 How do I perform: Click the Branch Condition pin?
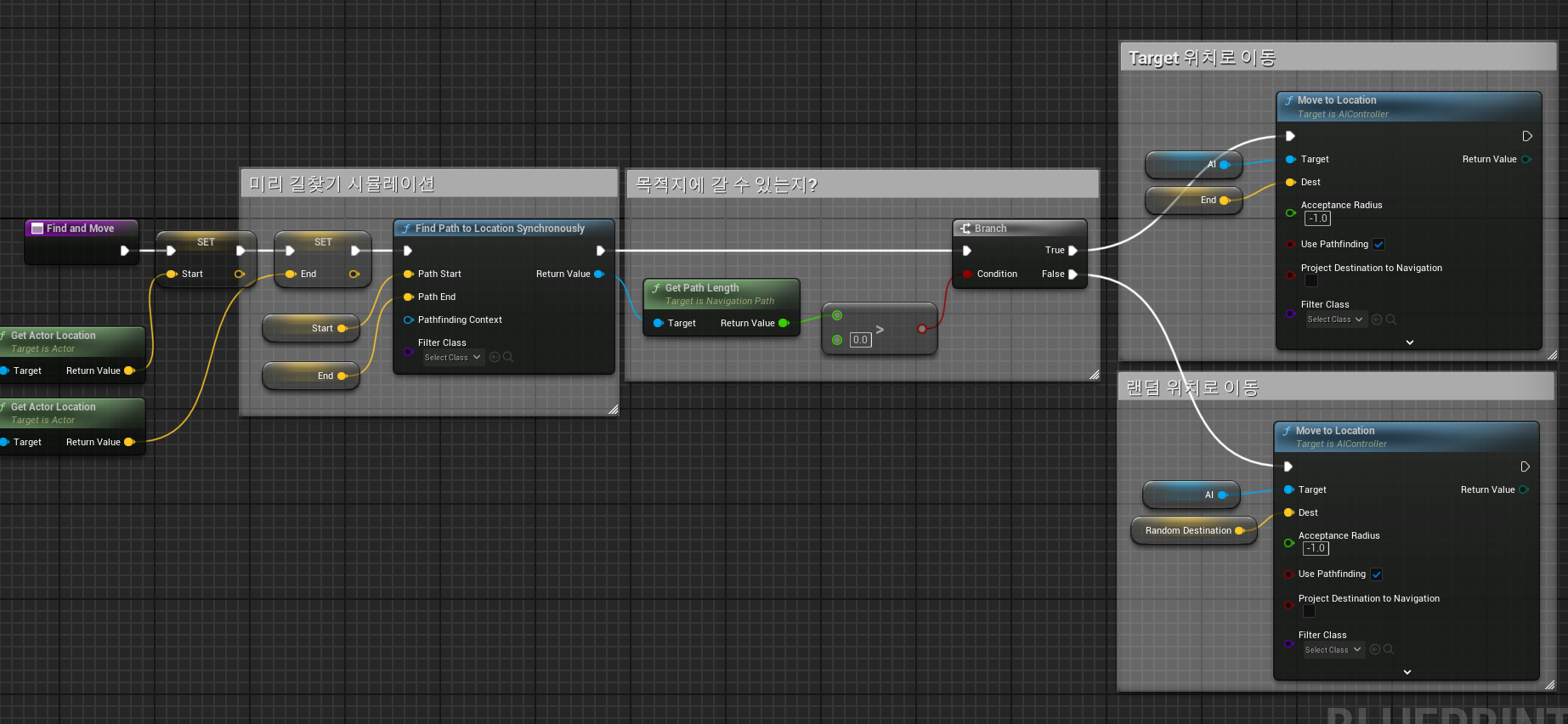point(967,274)
